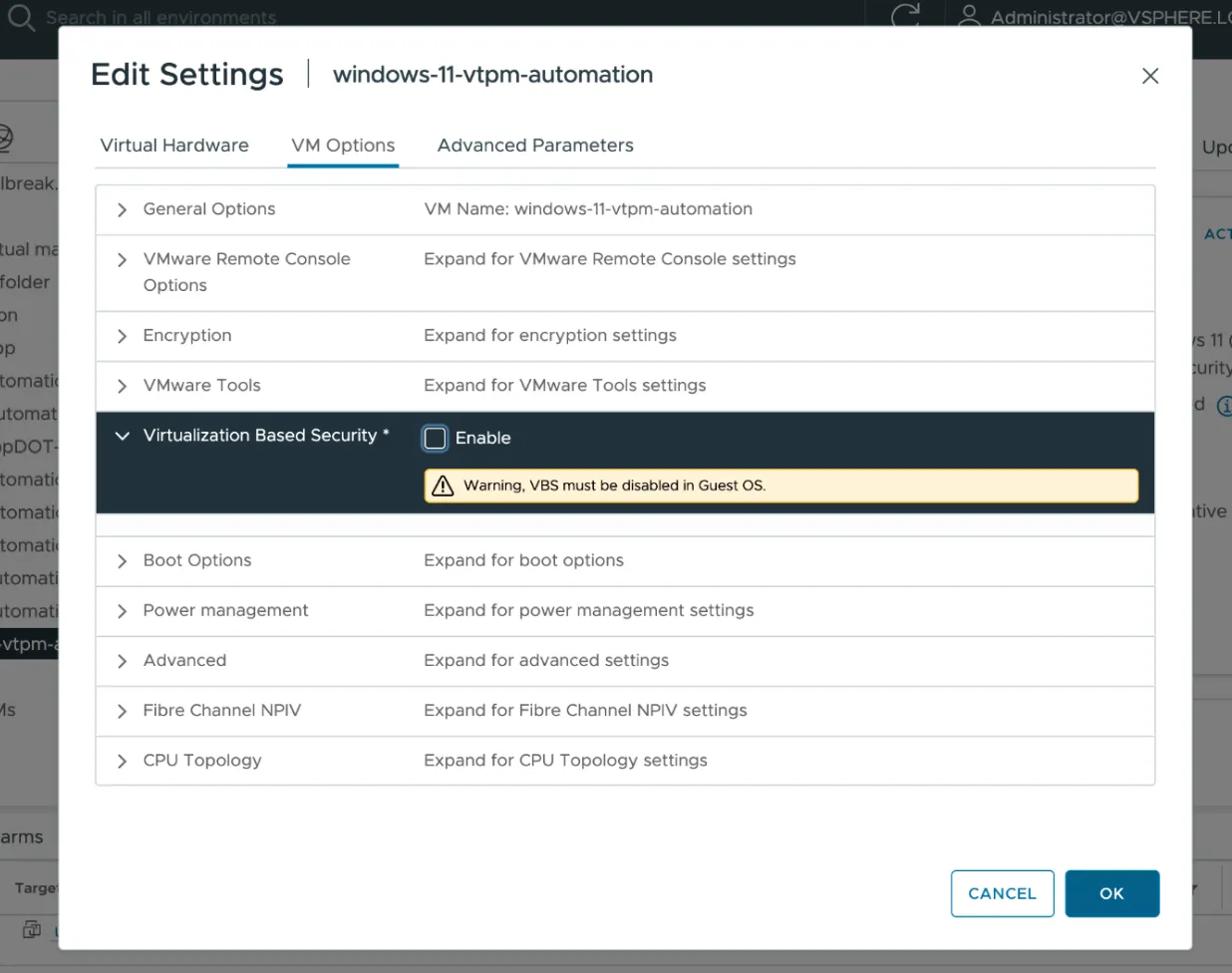The height and width of the screenshot is (973, 1232).
Task: Confirm changes with the OK button
Action: 1111,893
